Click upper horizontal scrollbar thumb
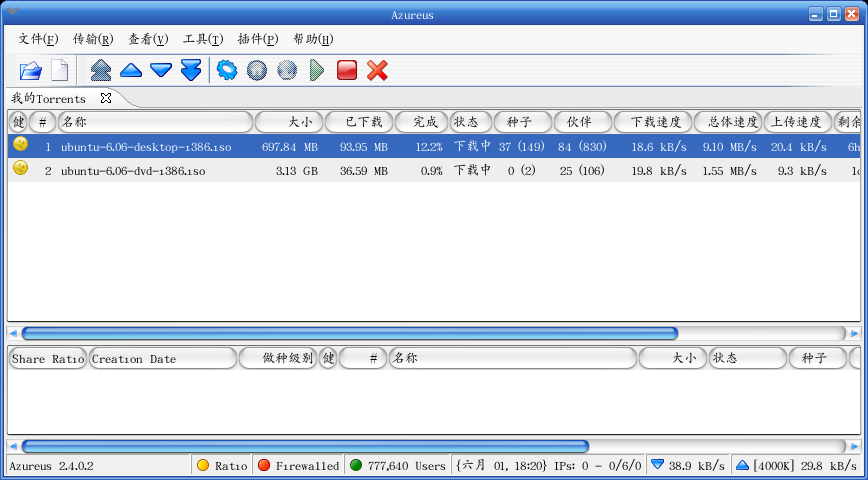 350,333
